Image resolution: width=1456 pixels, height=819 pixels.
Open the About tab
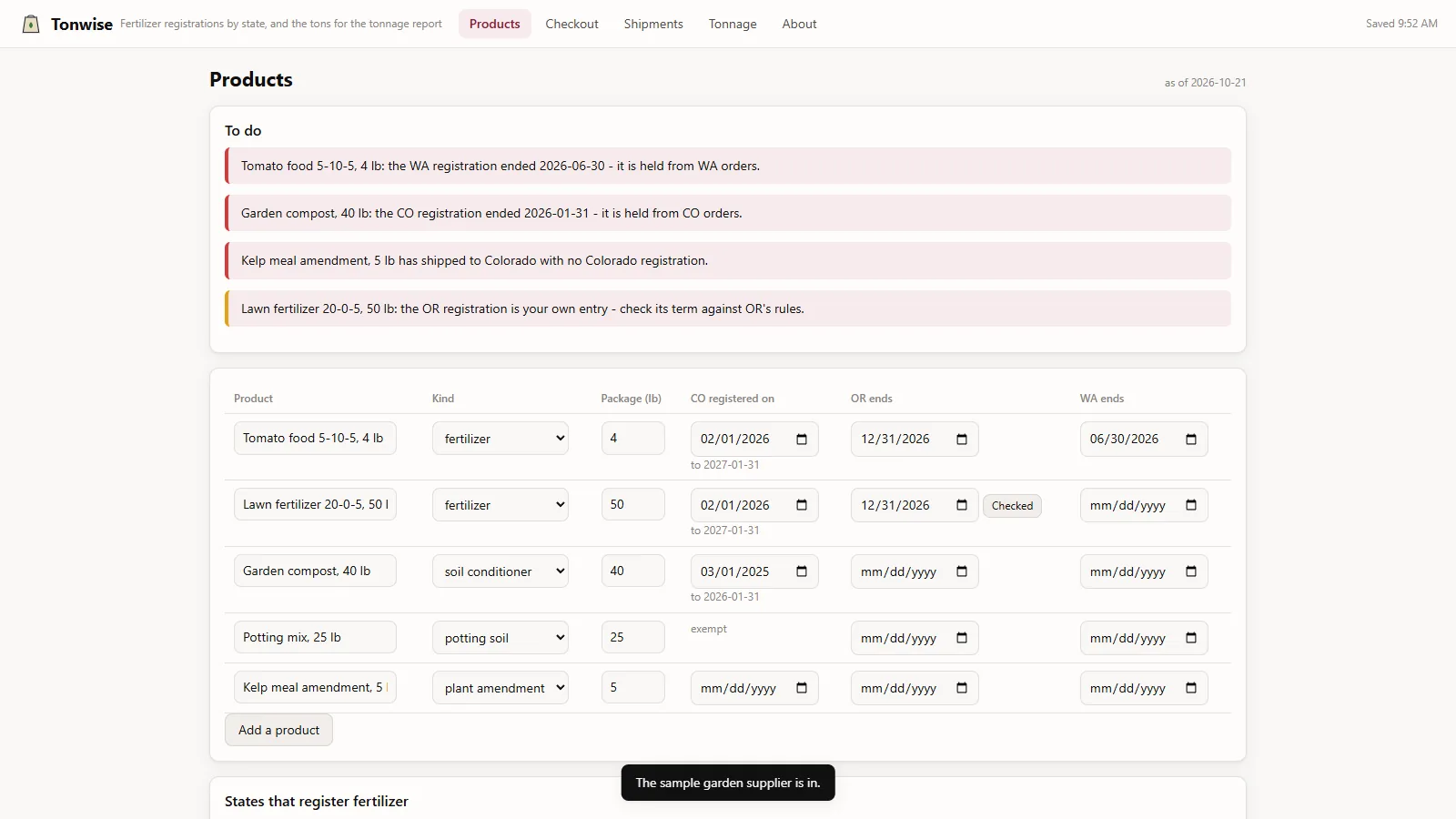(799, 24)
